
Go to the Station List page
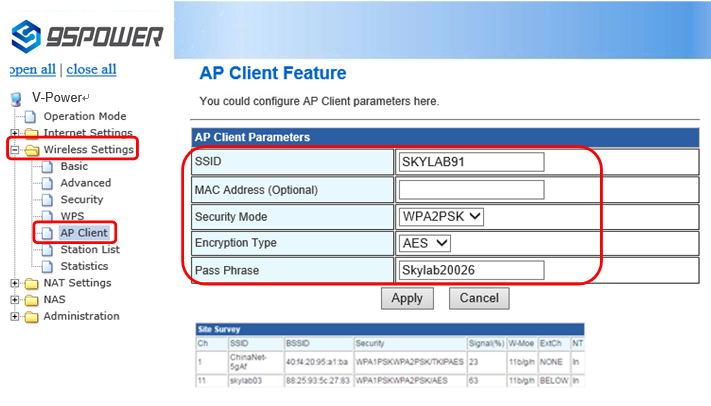(89, 250)
